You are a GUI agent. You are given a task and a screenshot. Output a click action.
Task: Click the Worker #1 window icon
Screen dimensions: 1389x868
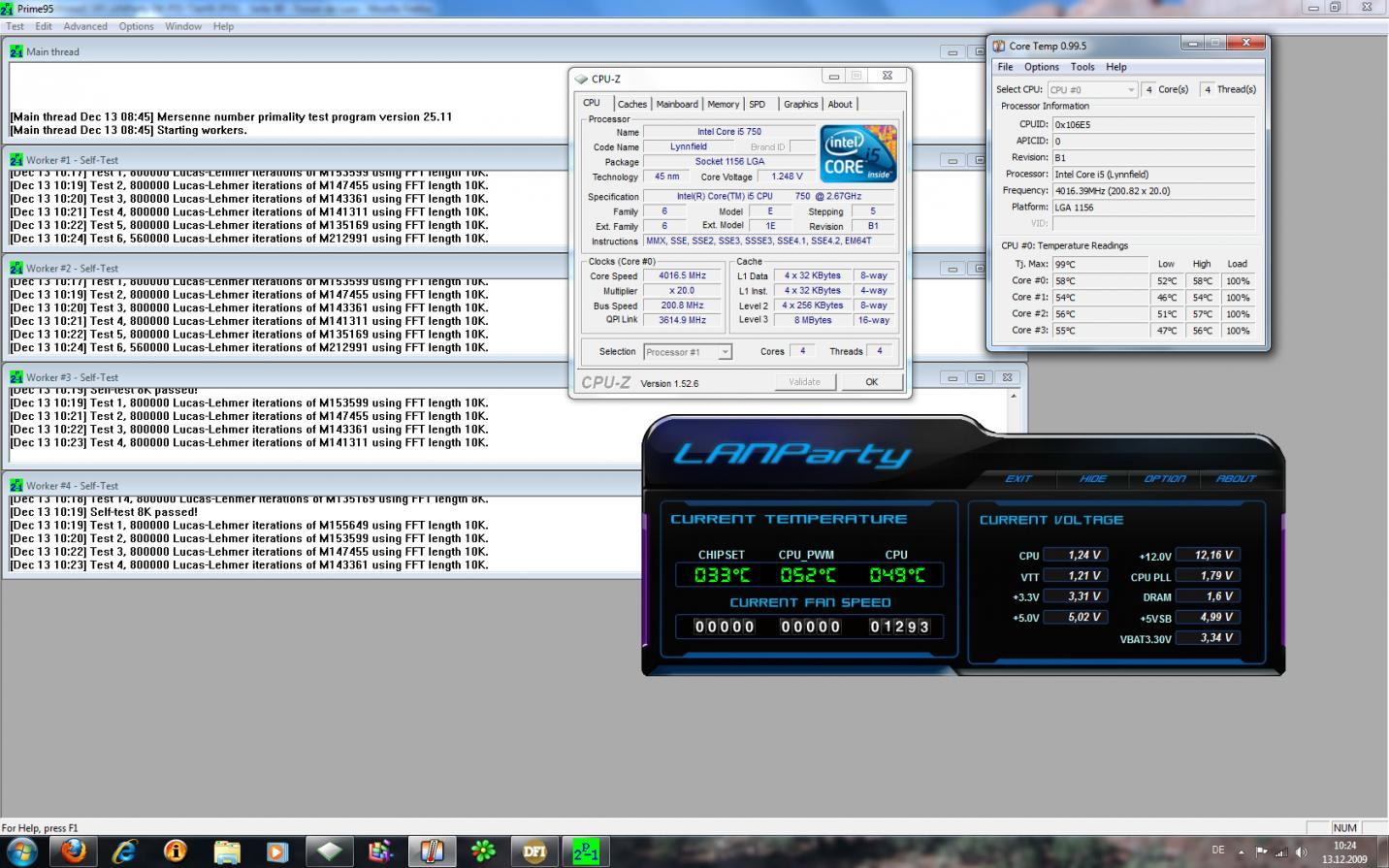click(16, 159)
